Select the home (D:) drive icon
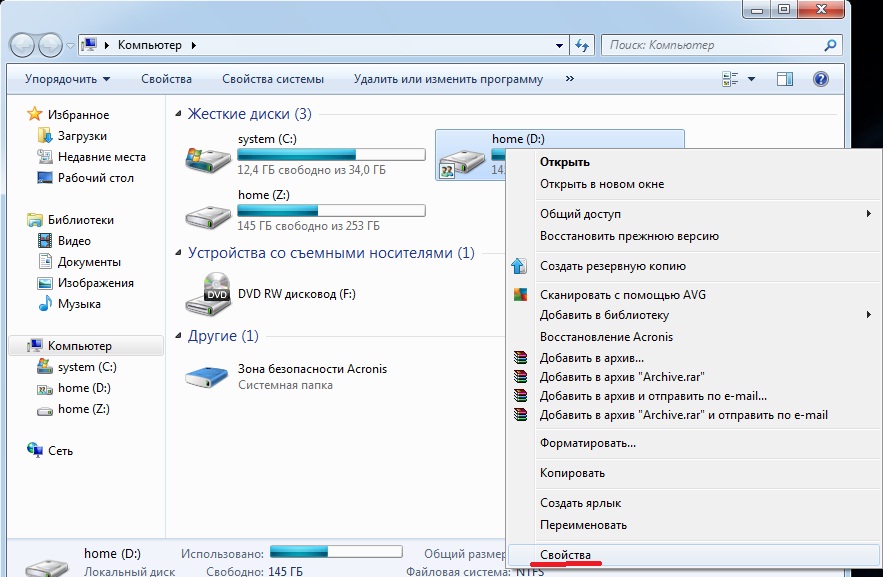Viewport: 883px width, 577px height. 462,163
